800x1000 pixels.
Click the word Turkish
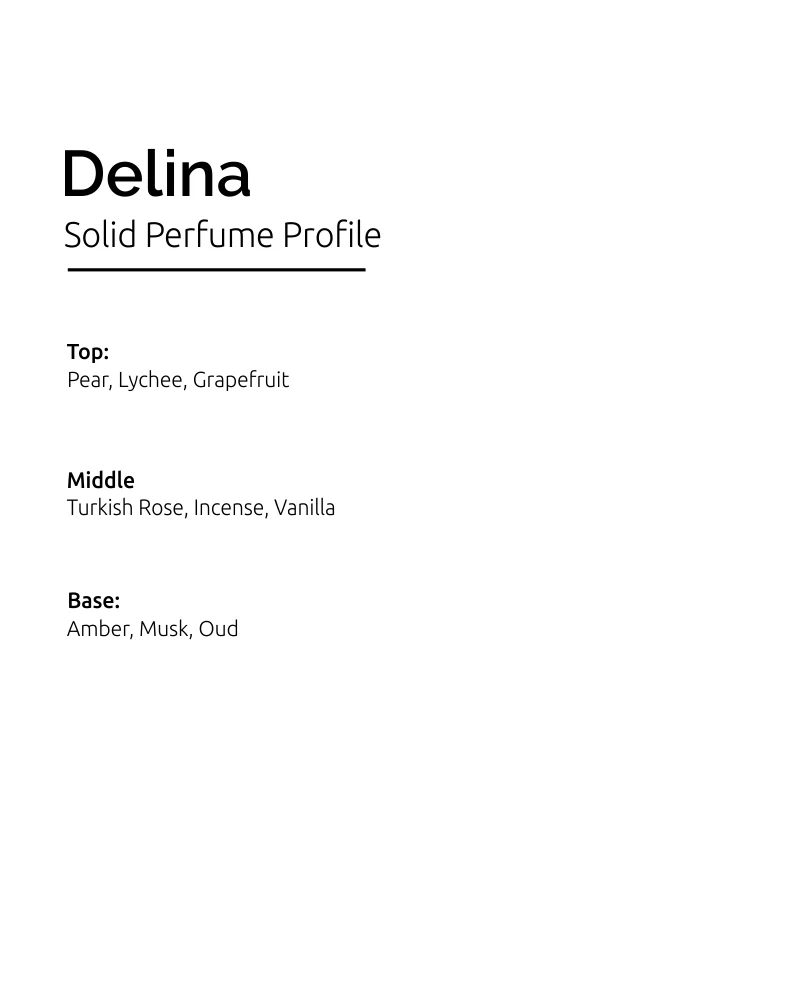click(99, 508)
